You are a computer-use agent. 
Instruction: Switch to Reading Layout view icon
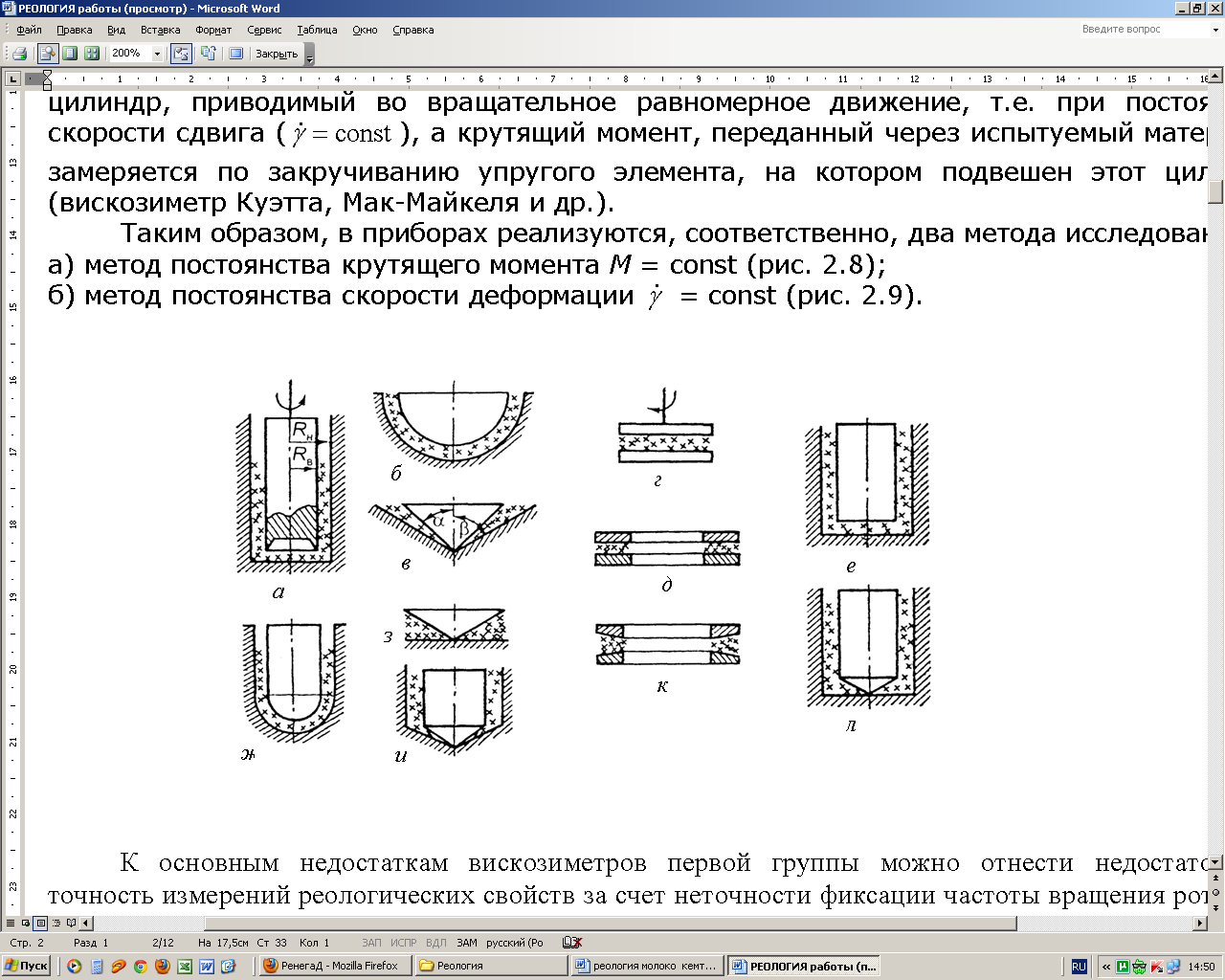[x=70, y=924]
